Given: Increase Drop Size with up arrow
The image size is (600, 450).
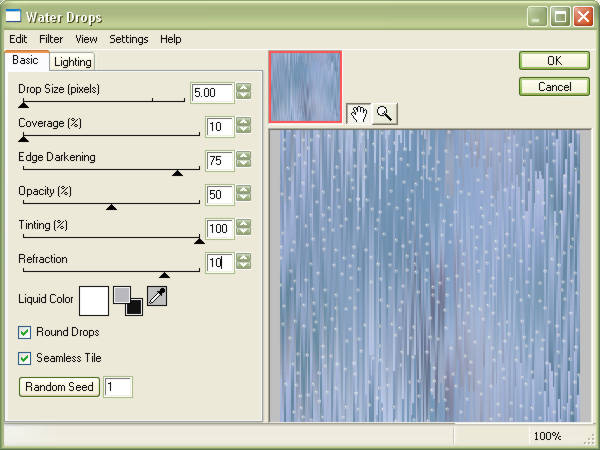Looking at the screenshot, I should 244,88.
